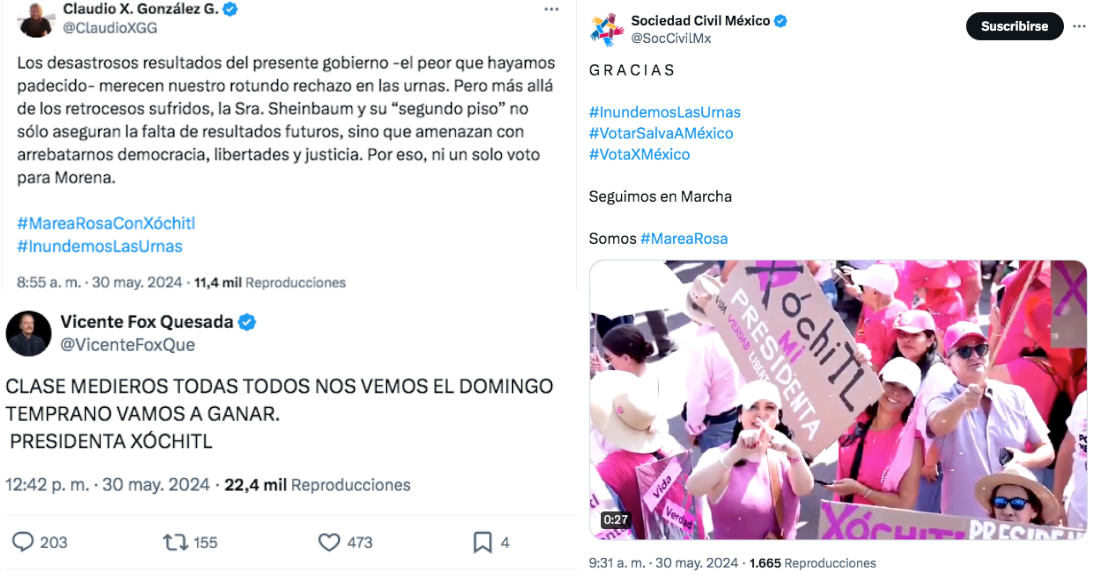Viewport: 1100px width, 580px height.
Task: Bookmark the Vicente Fox tweet
Action: pyautogui.click(x=482, y=542)
